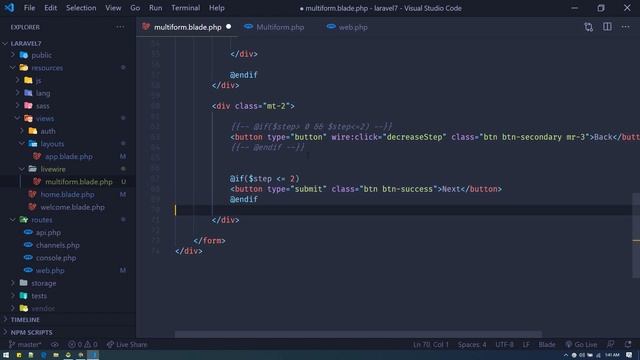Click the Ln 70, Col 1 position indicator
The width and height of the screenshot is (640, 360).
tap(431, 344)
